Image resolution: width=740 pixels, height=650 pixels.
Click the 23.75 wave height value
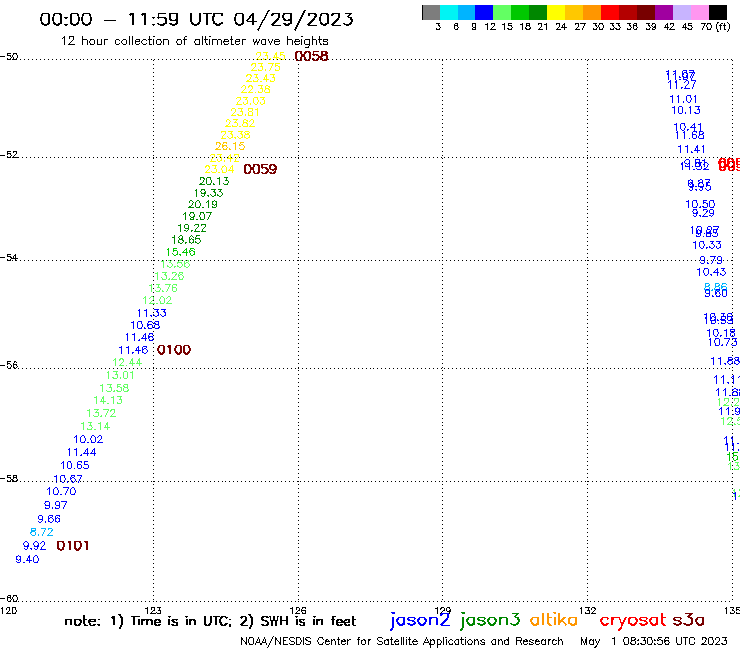point(265,68)
